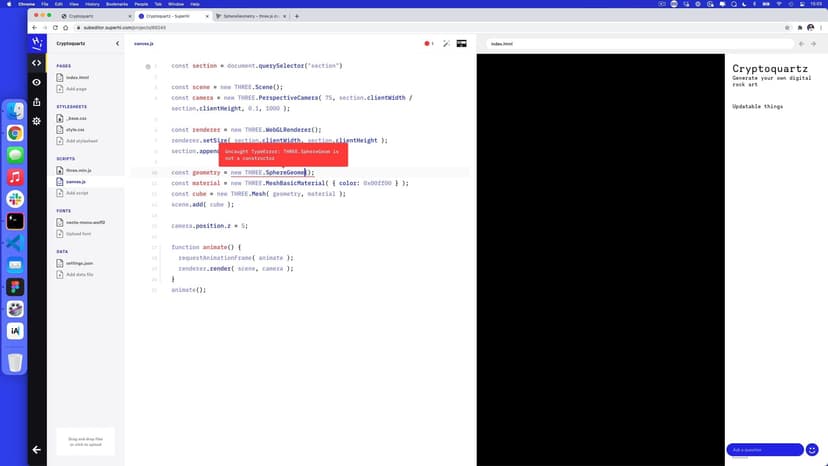
Task: Open Chrome extensions puzzle icon
Action: click(x=800, y=27)
